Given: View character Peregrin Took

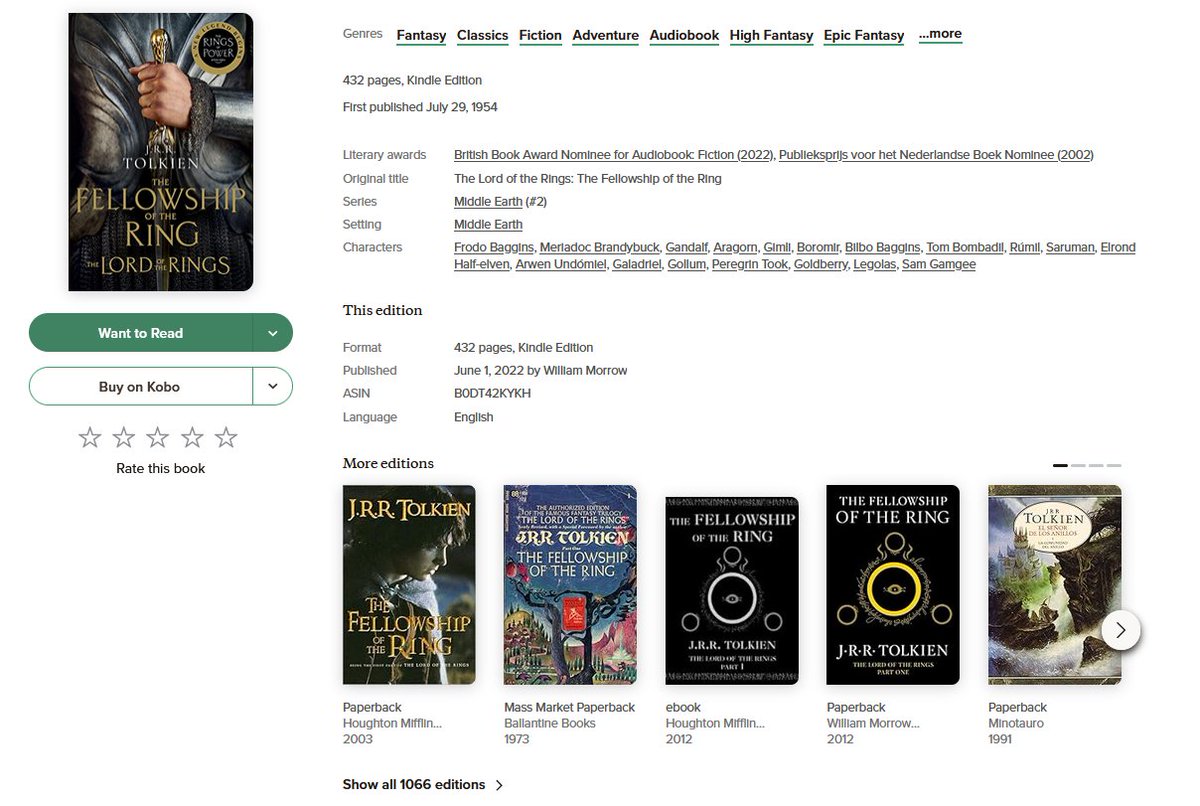Looking at the screenshot, I should click(749, 265).
